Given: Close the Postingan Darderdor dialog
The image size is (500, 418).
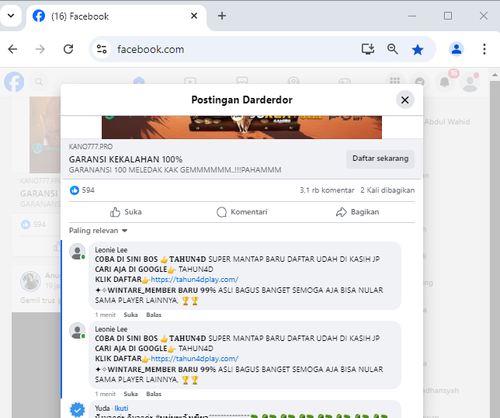Looking at the screenshot, I should click(405, 100).
